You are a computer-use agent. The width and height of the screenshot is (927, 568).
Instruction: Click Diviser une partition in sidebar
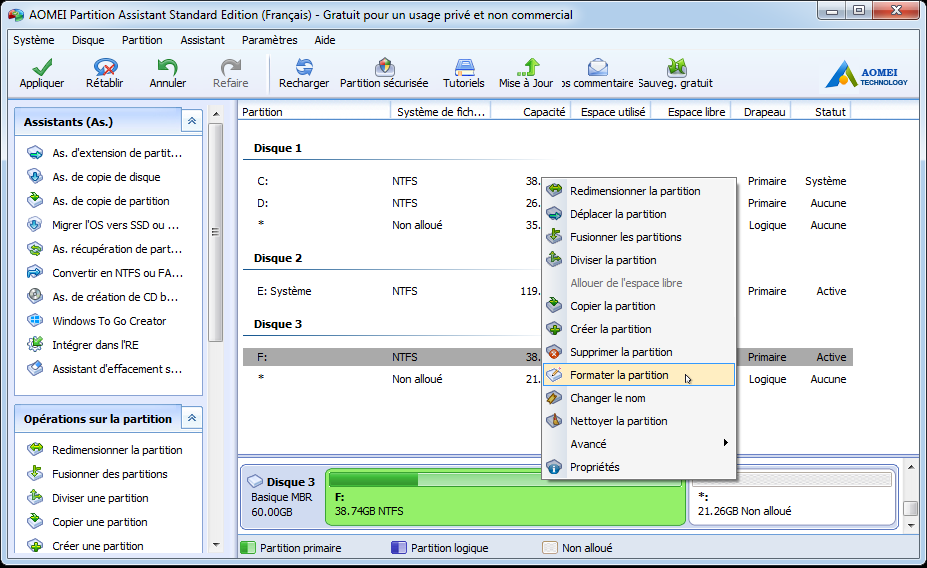point(89,498)
